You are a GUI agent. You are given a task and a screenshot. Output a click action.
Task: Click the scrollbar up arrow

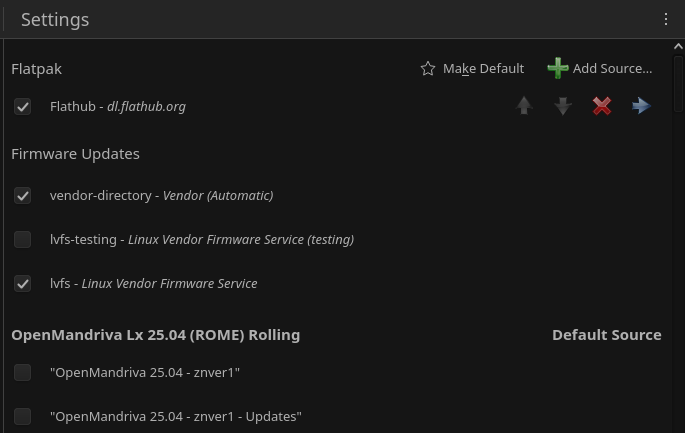click(x=678, y=46)
